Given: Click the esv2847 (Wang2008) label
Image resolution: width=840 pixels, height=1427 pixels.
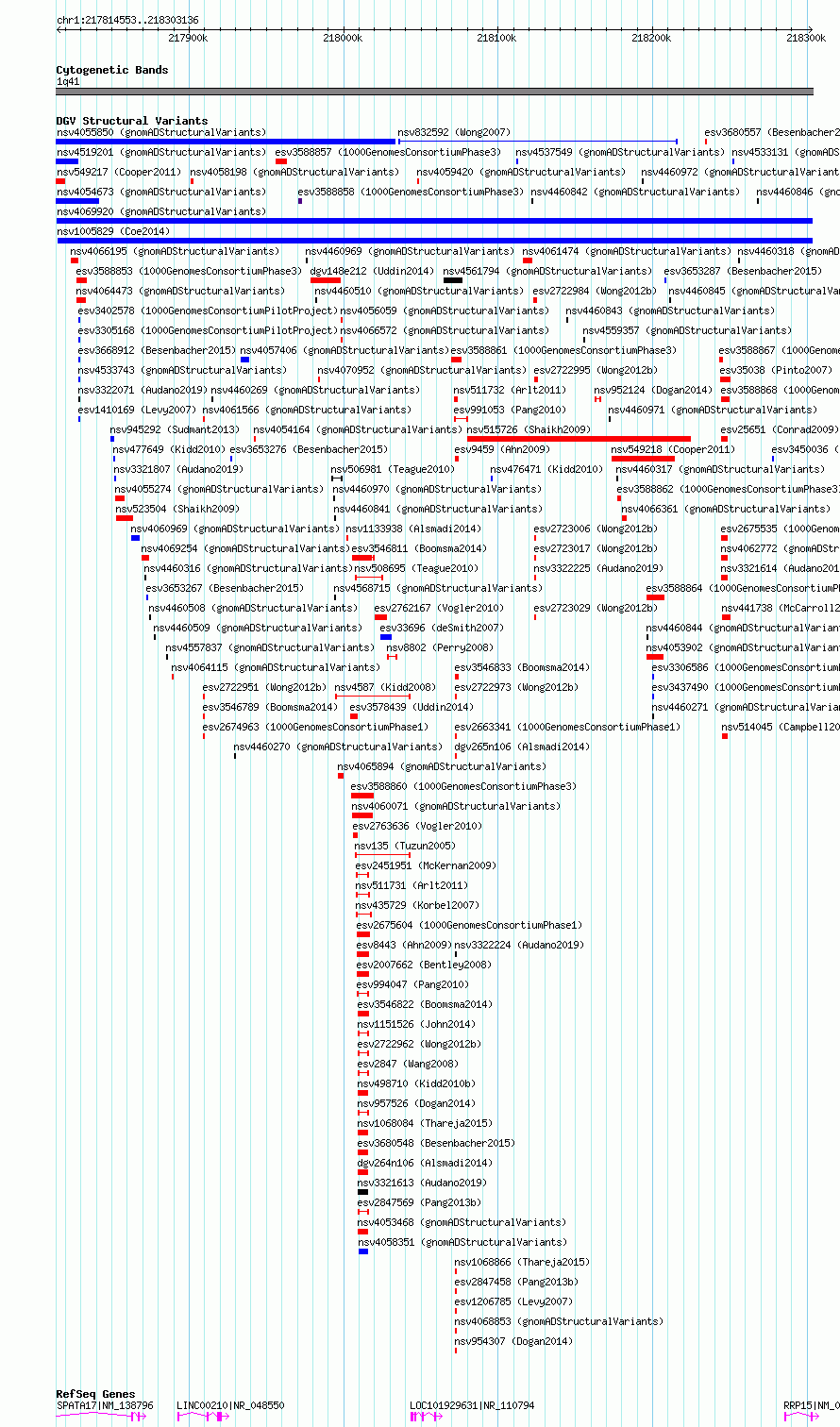Looking at the screenshot, I should click(x=408, y=1064).
